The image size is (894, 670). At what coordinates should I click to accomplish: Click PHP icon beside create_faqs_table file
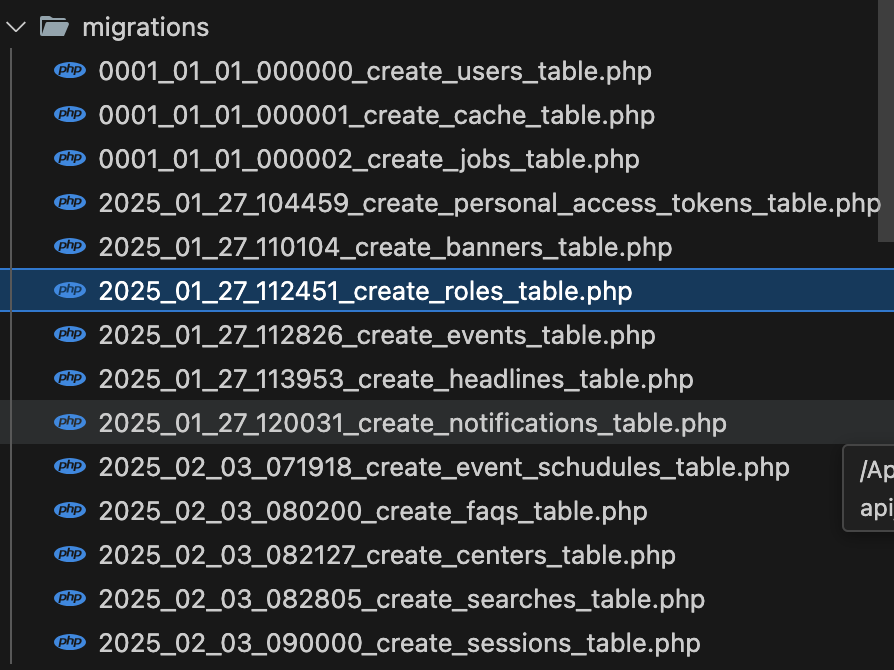point(70,511)
